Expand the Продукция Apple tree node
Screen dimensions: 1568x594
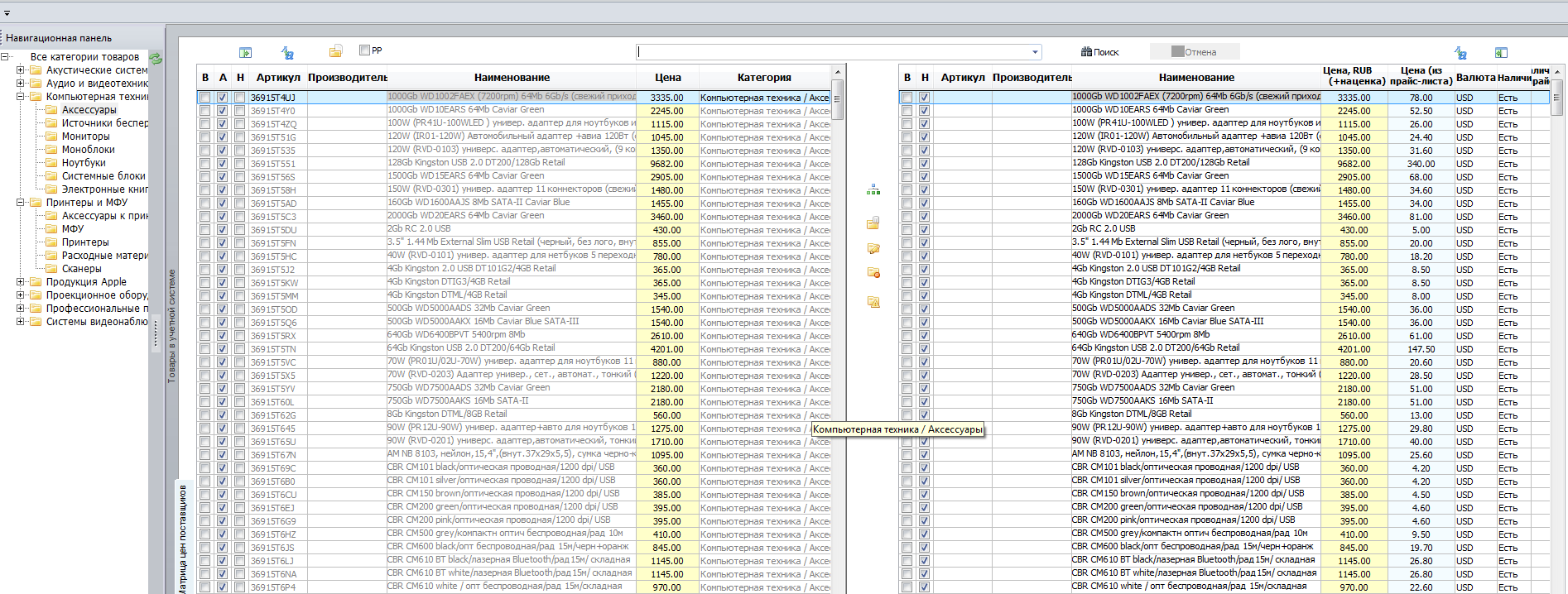(x=21, y=282)
